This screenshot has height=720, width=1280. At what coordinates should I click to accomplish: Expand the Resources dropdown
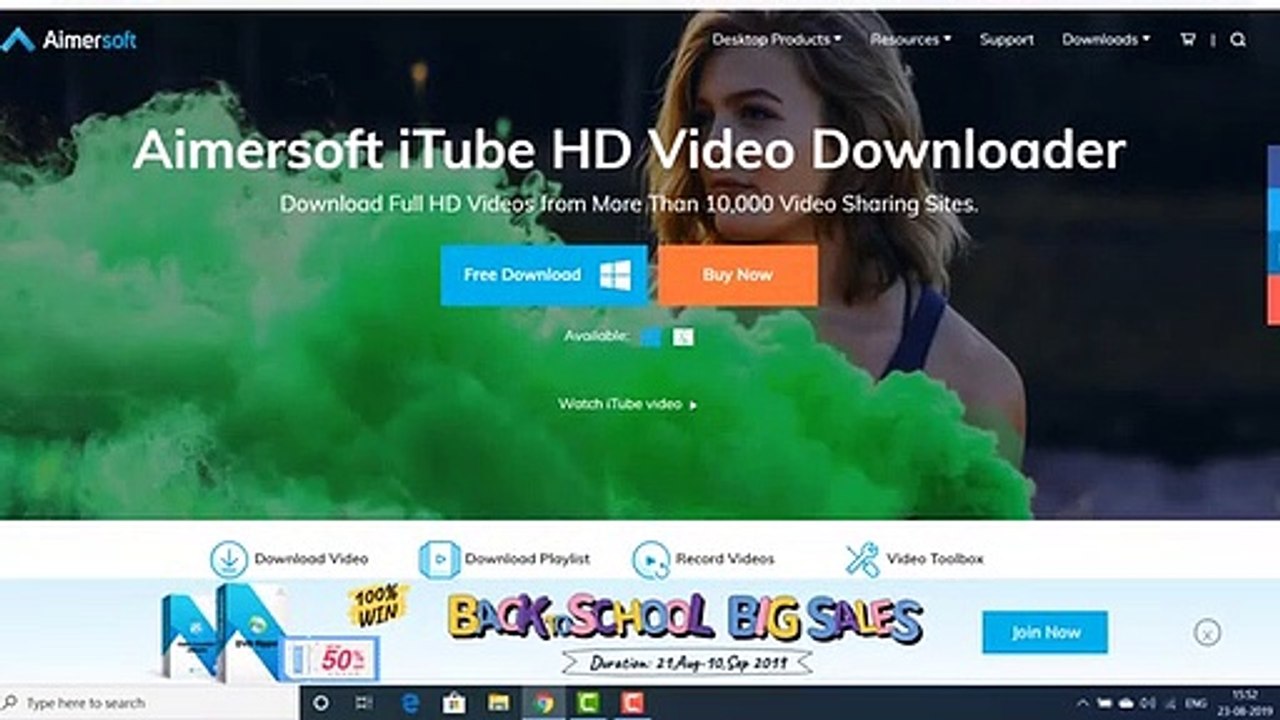(910, 39)
